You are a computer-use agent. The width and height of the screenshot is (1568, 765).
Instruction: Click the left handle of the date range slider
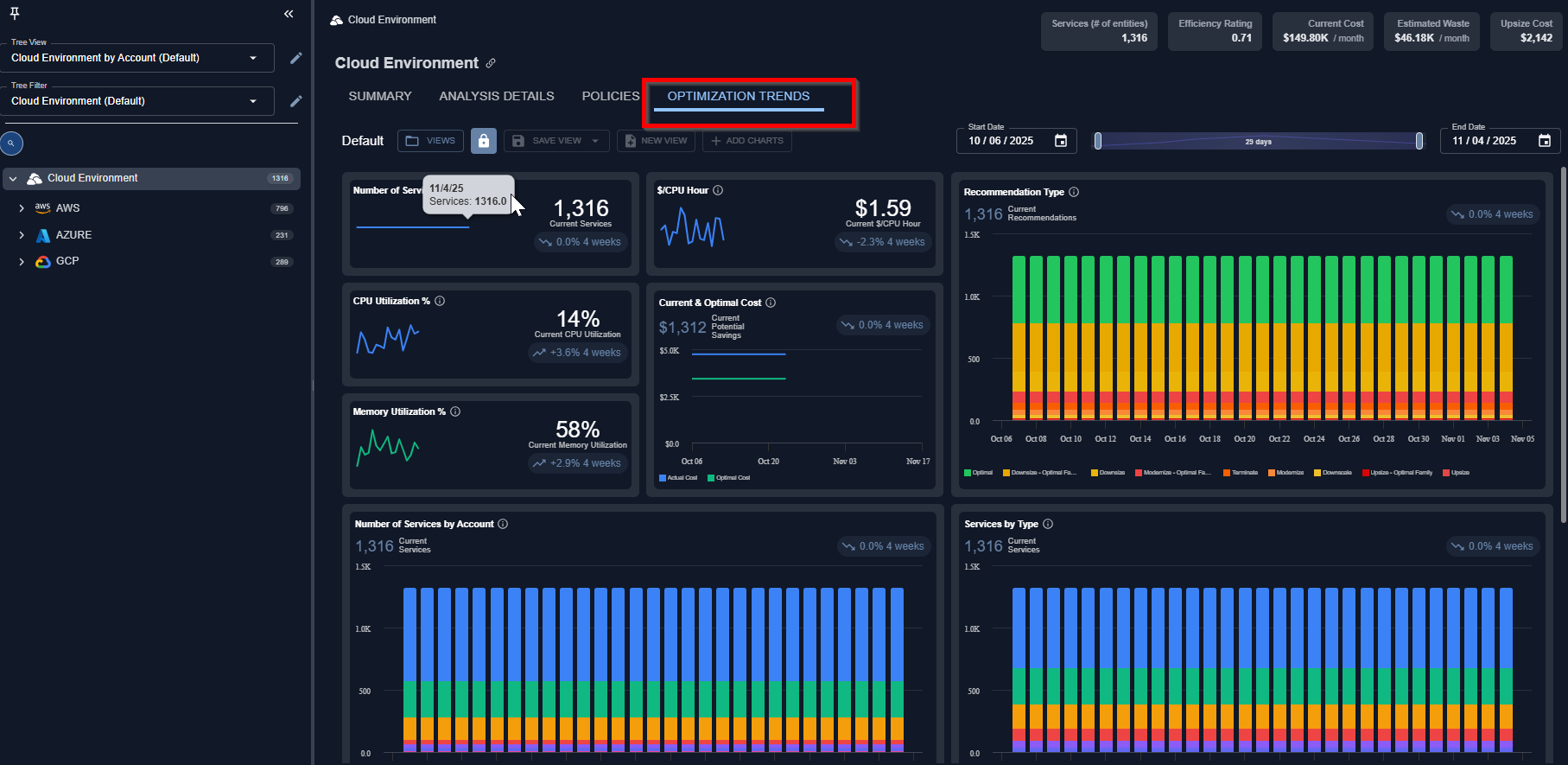tap(1098, 141)
